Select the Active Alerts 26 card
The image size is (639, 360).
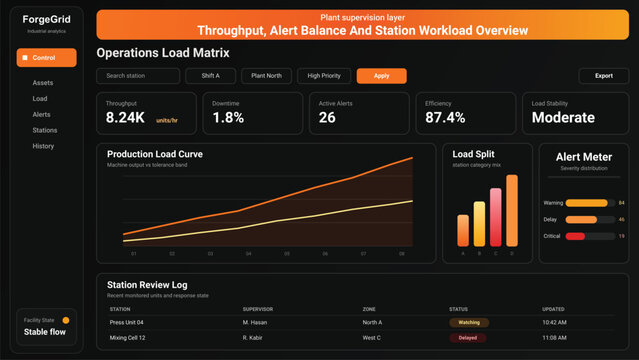click(359, 113)
